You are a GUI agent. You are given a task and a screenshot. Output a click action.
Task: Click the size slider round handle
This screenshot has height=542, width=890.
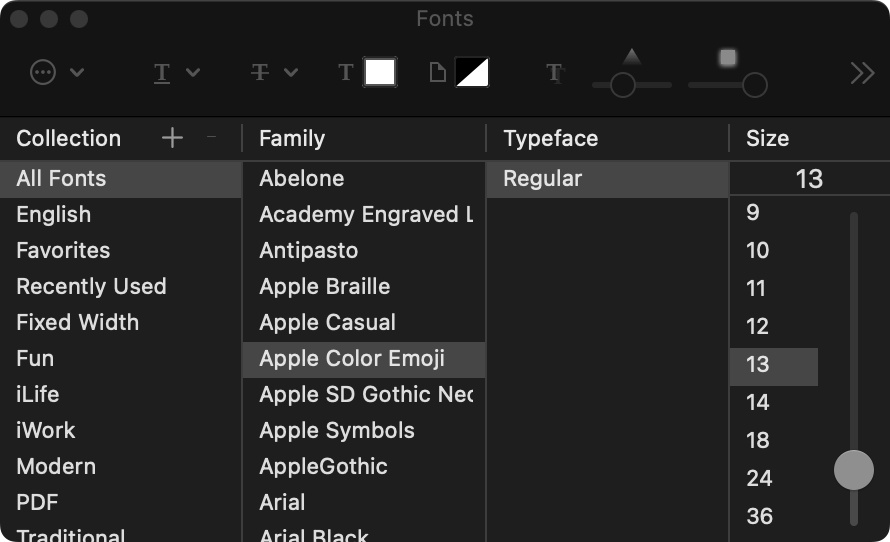(853, 470)
